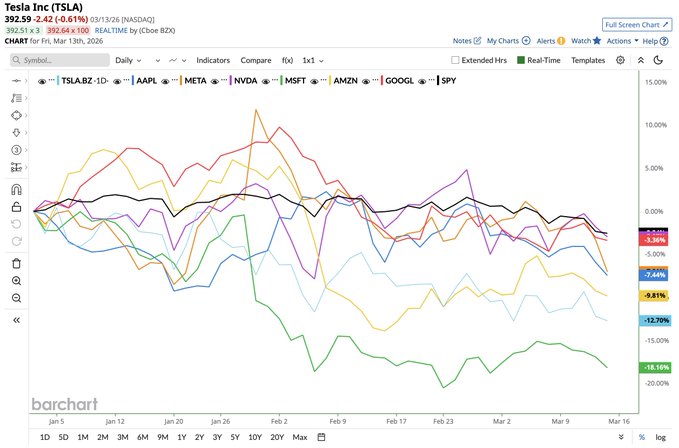Viewport: 679px width, 448px height.
Task: Activate the magnet snap tool
Action: click(16, 189)
